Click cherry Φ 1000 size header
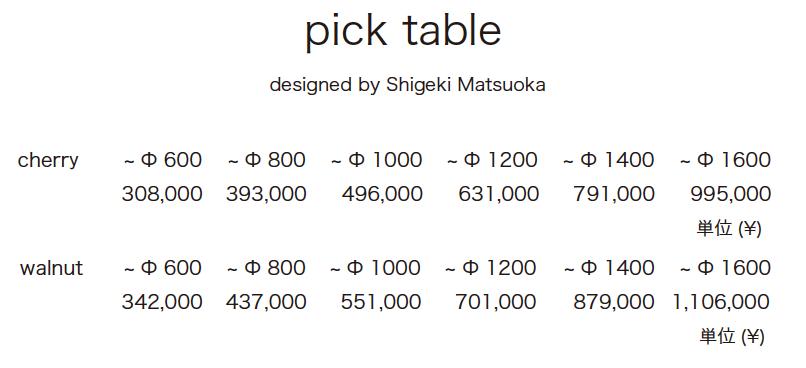The height and width of the screenshot is (368, 806). [x=376, y=160]
